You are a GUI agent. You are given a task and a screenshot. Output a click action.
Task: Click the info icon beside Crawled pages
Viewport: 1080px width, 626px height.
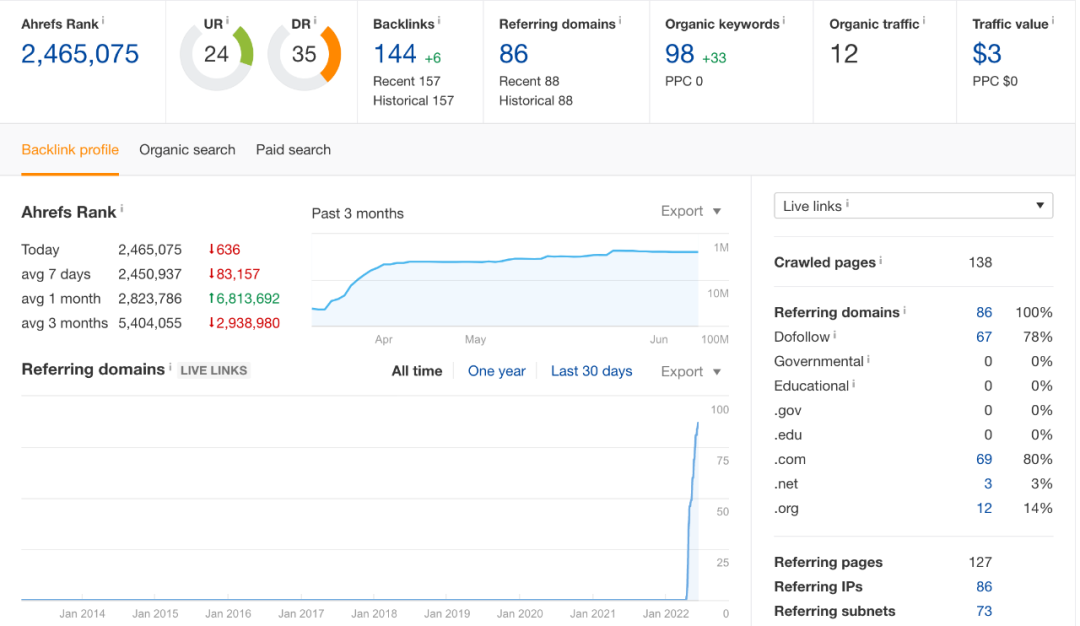coord(881,262)
